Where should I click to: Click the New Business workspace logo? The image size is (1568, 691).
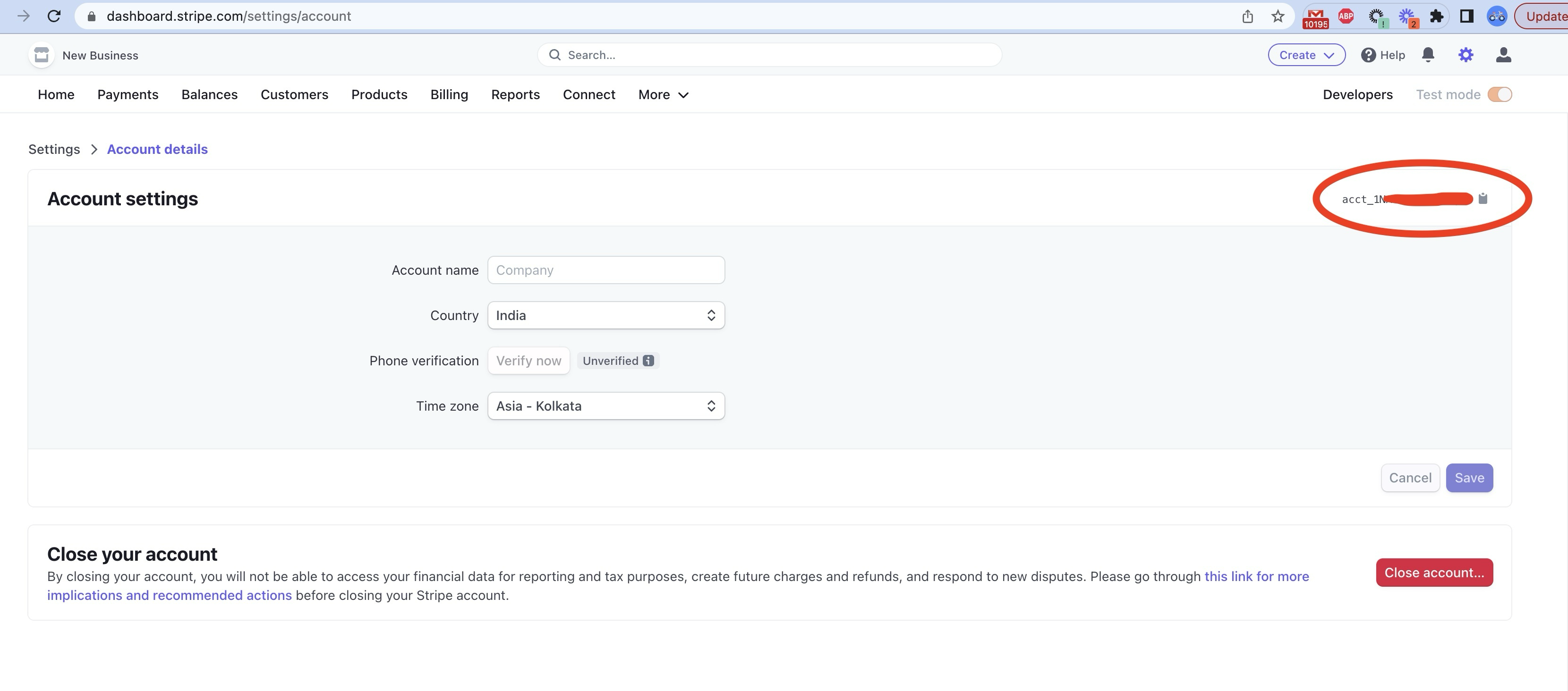pyautogui.click(x=41, y=54)
